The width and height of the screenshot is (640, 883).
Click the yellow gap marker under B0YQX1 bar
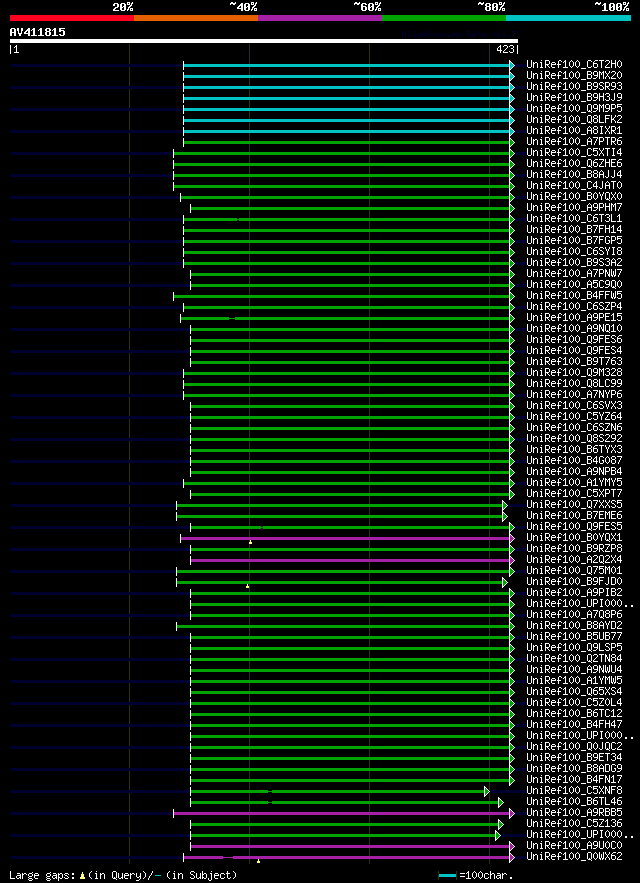click(x=250, y=542)
